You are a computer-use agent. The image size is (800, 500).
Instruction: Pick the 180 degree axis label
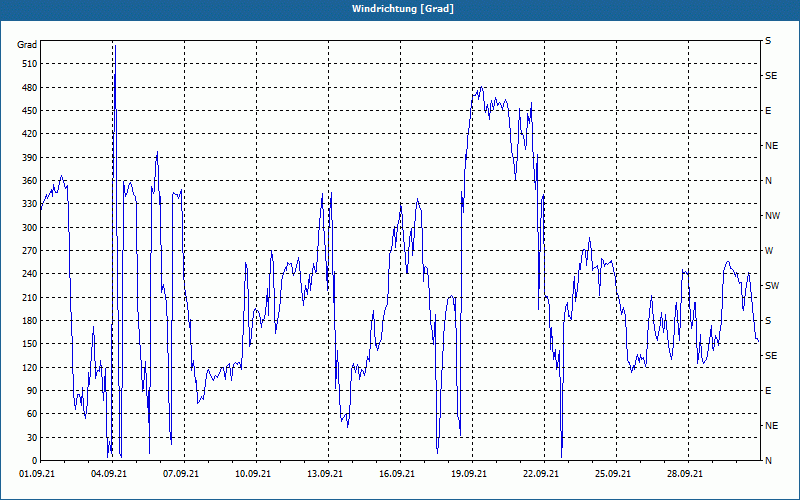click(30, 321)
